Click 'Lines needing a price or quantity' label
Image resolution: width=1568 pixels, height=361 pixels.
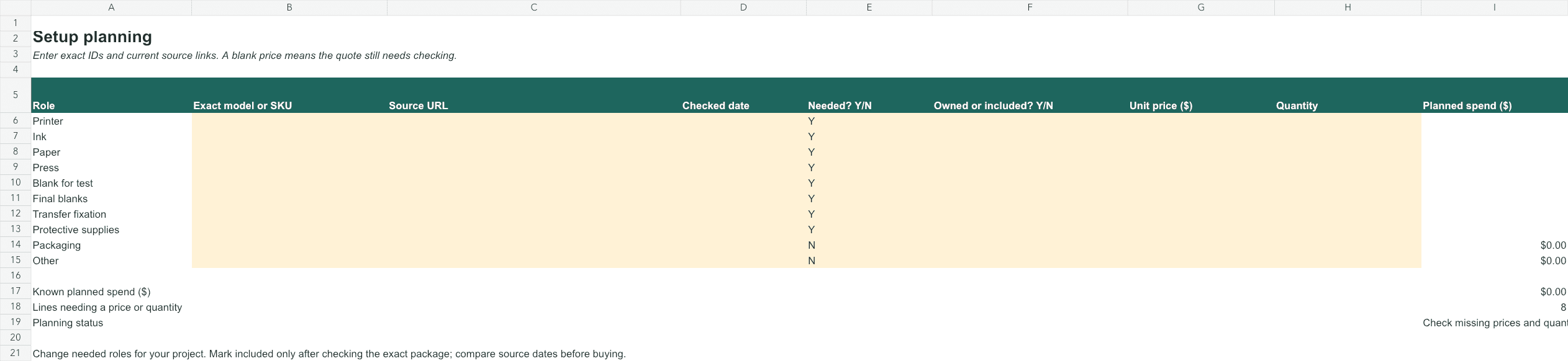[x=107, y=307]
